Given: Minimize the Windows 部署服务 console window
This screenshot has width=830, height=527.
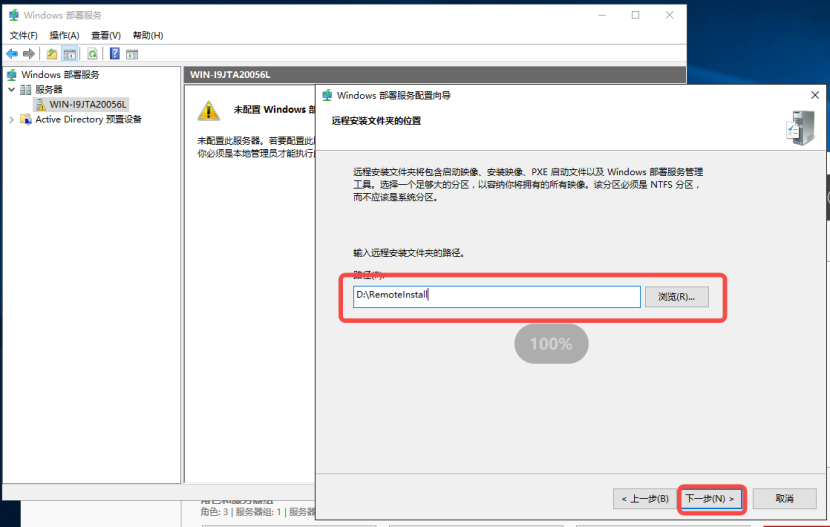Looking at the screenshot, I should tap(602, 15).
